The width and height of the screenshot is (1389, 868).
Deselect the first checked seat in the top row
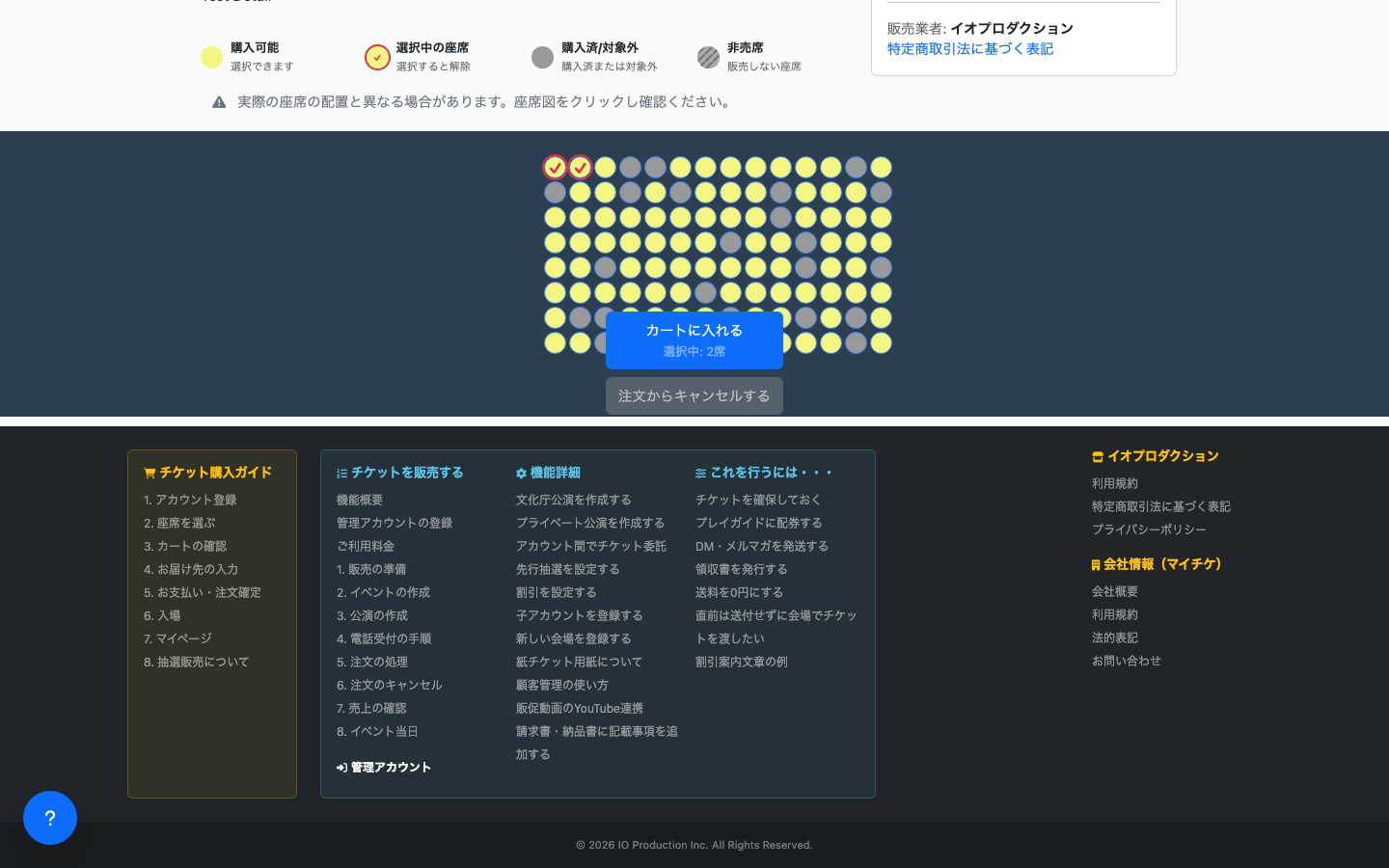(555, 167)
